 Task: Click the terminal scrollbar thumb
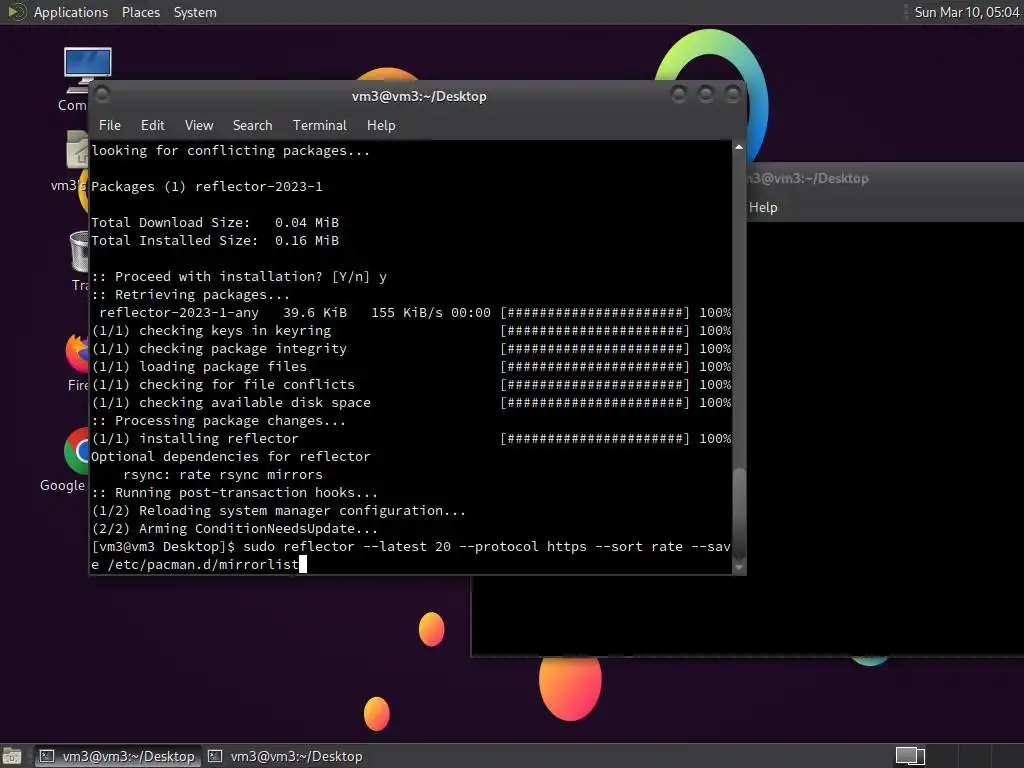(739, 514)
